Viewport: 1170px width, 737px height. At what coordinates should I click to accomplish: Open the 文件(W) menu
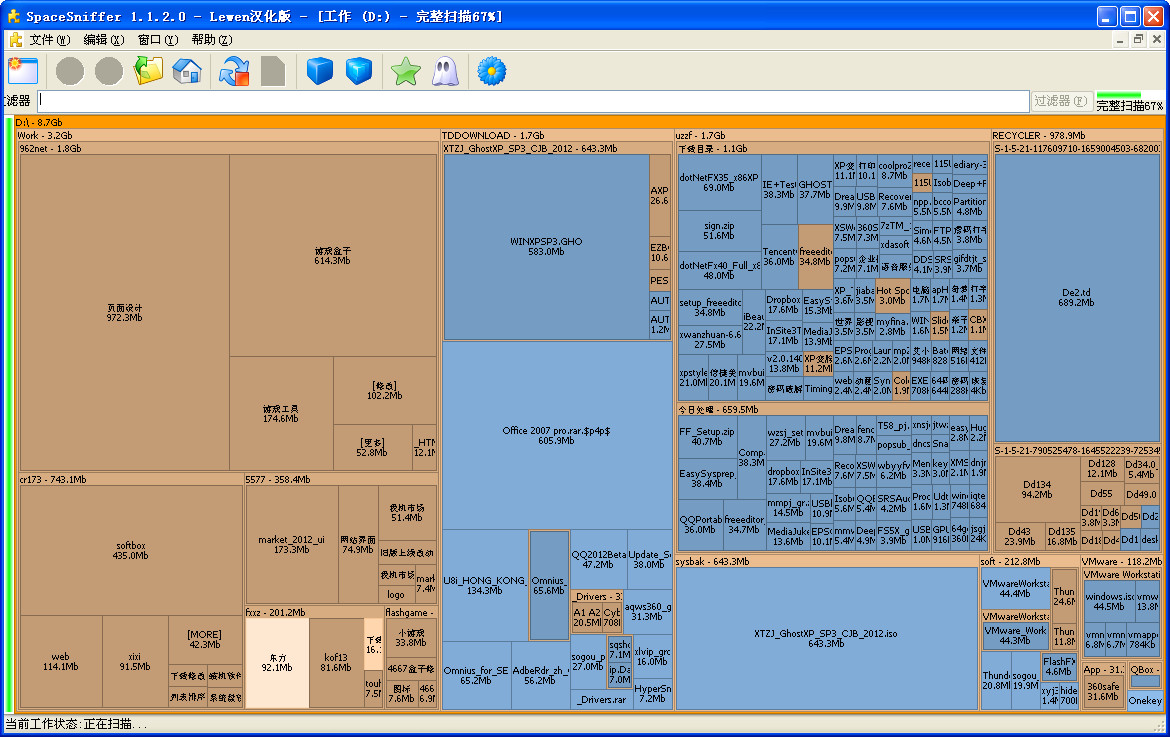[50, 40]
